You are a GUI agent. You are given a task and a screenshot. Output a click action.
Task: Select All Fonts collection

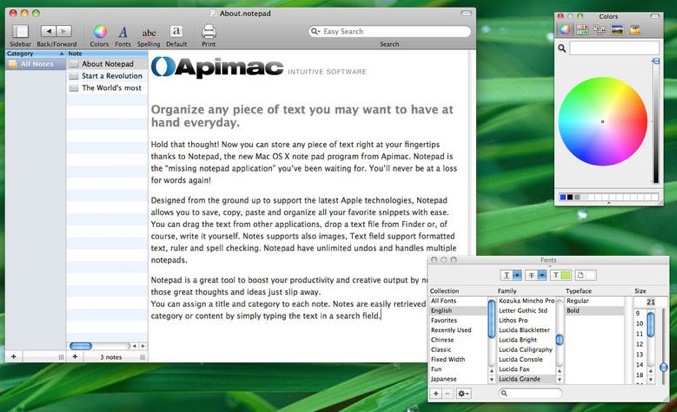tap(458, 301)
